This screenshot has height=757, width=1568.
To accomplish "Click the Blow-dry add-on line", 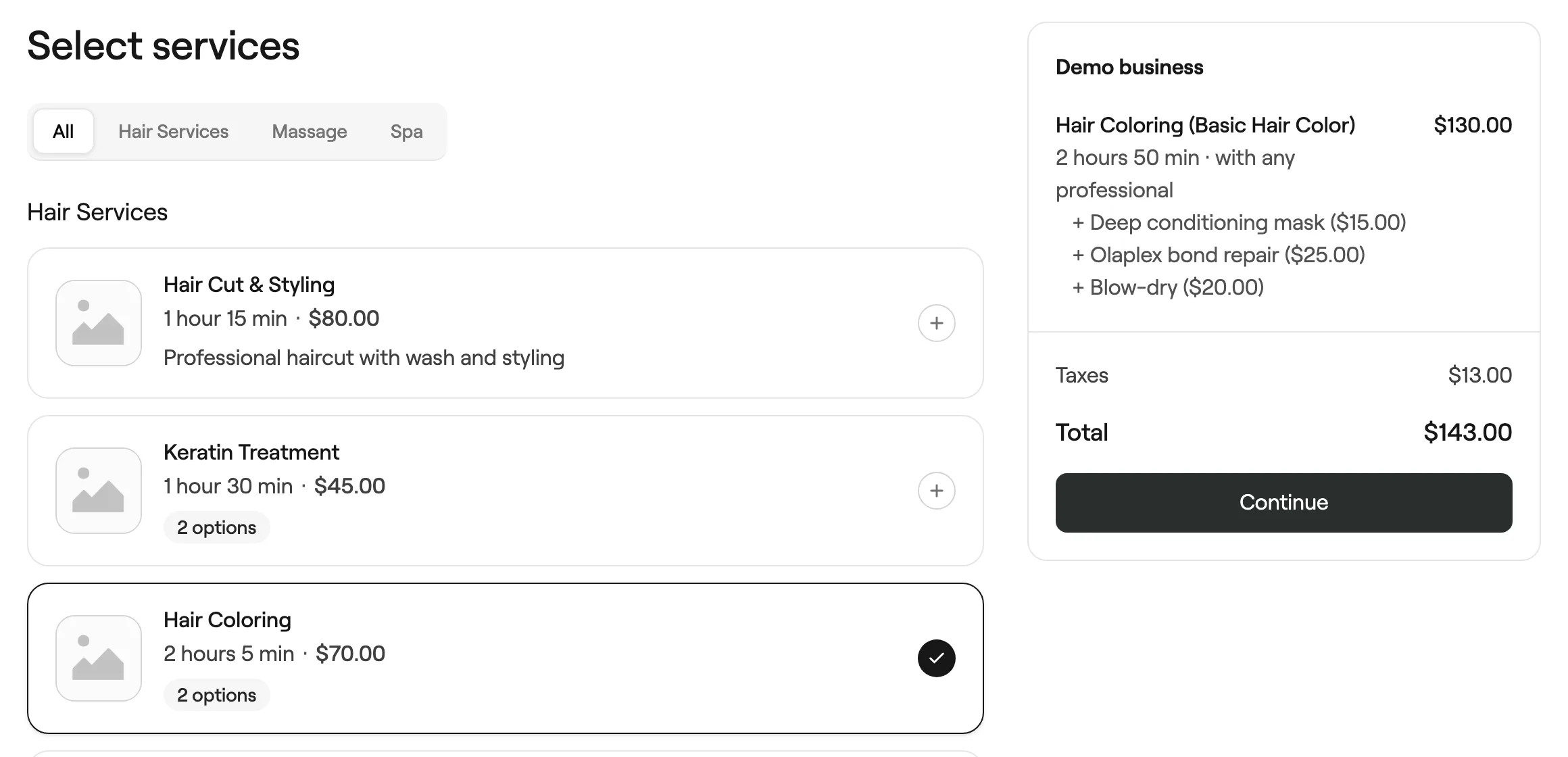I will 1168,287.
